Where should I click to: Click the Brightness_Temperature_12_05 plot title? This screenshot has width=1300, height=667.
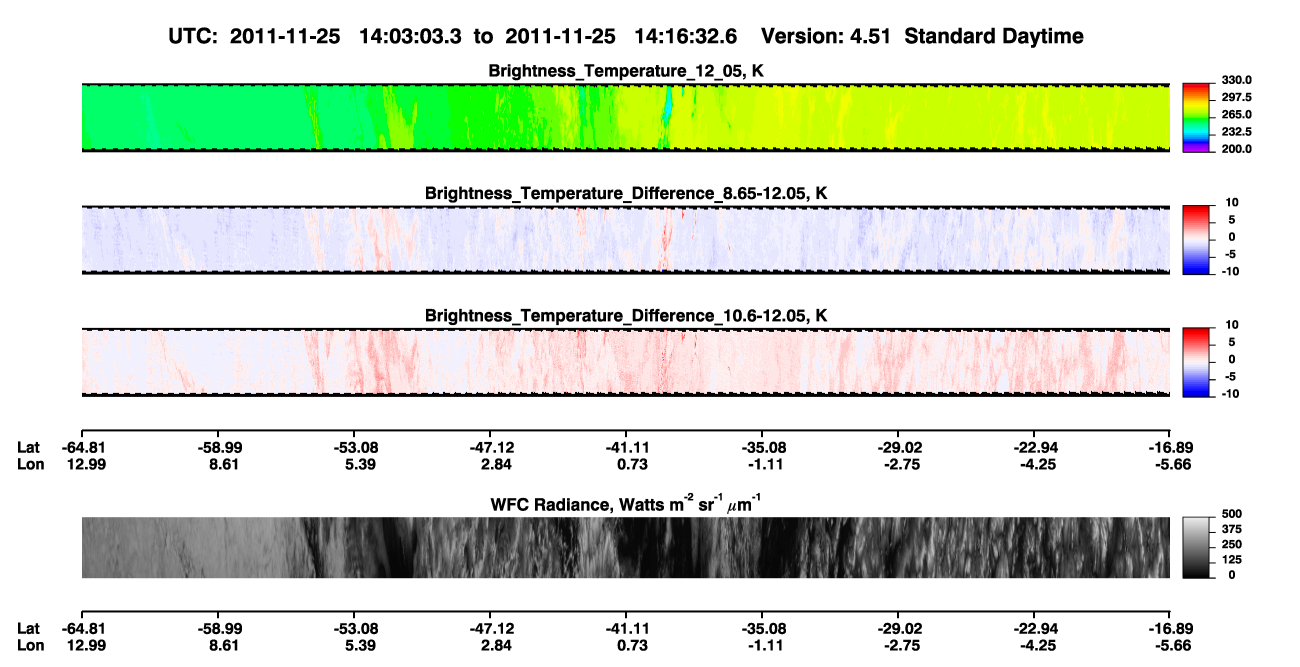pyautogui.click(x=626, y=71)
